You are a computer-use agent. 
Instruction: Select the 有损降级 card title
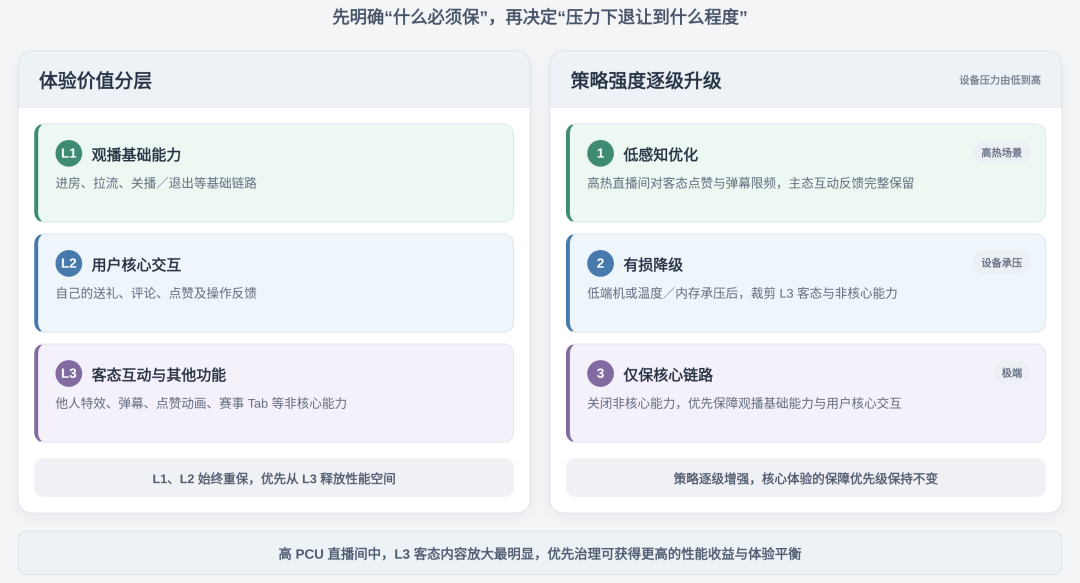click(x=653, y=265)
